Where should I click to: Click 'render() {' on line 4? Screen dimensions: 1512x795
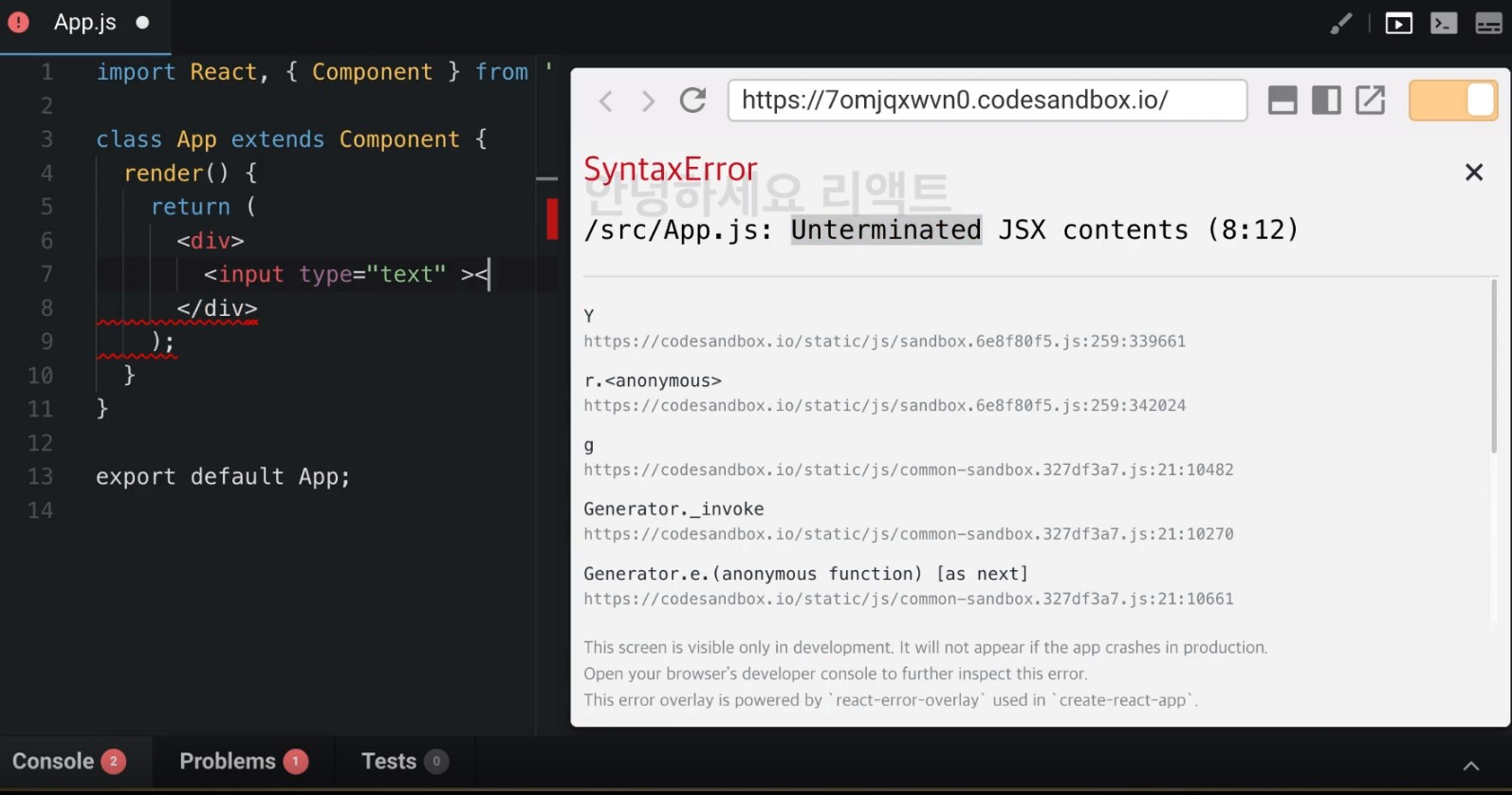(x=191, y=174)
